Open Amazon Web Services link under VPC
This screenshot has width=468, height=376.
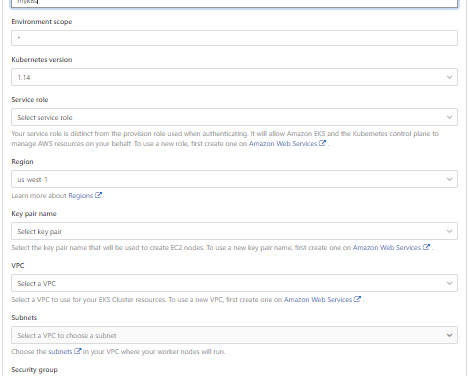(x=318, y=300)
